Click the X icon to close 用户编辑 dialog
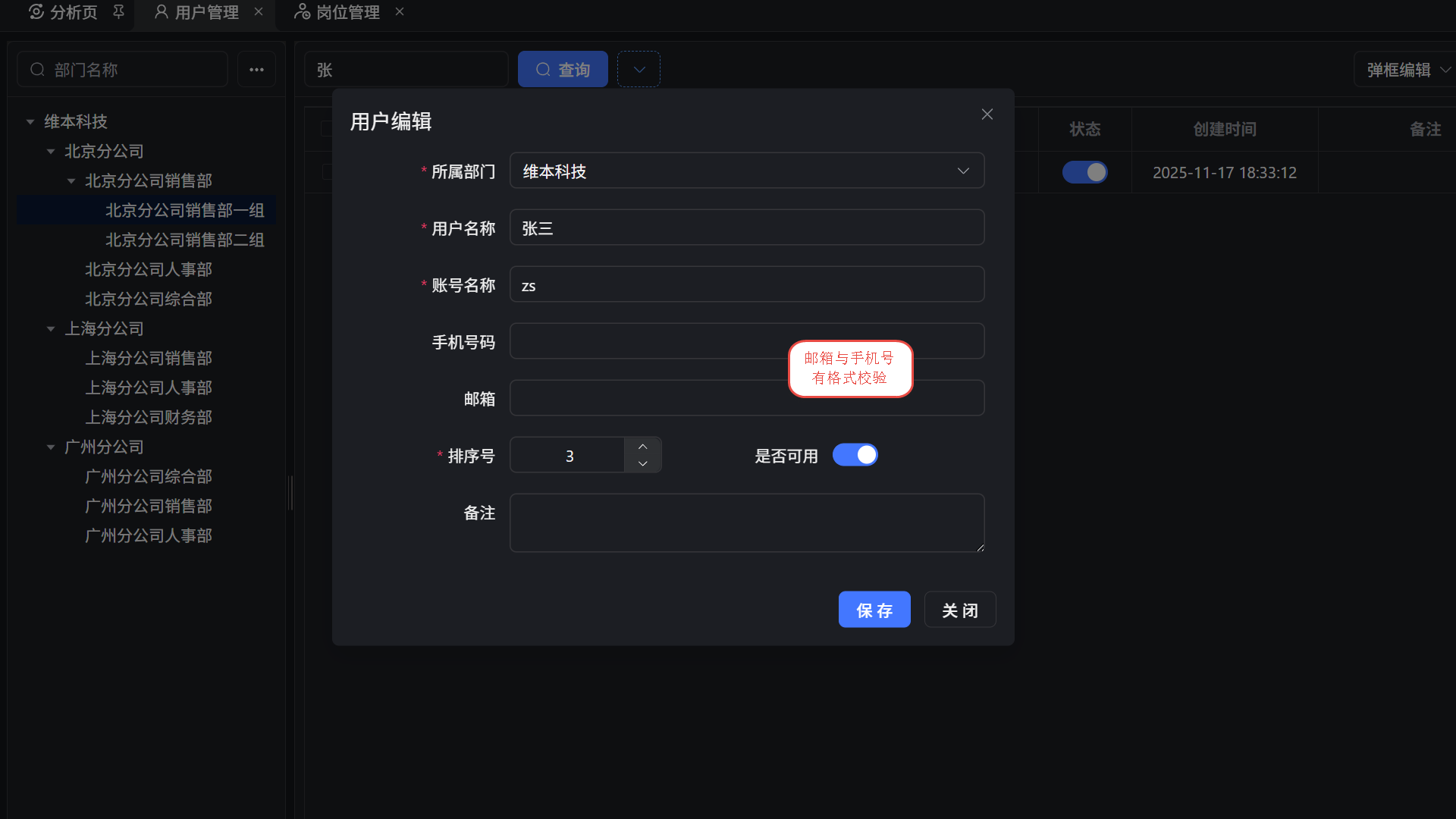Screen dimensions: 1456x819 click(987, 114)
